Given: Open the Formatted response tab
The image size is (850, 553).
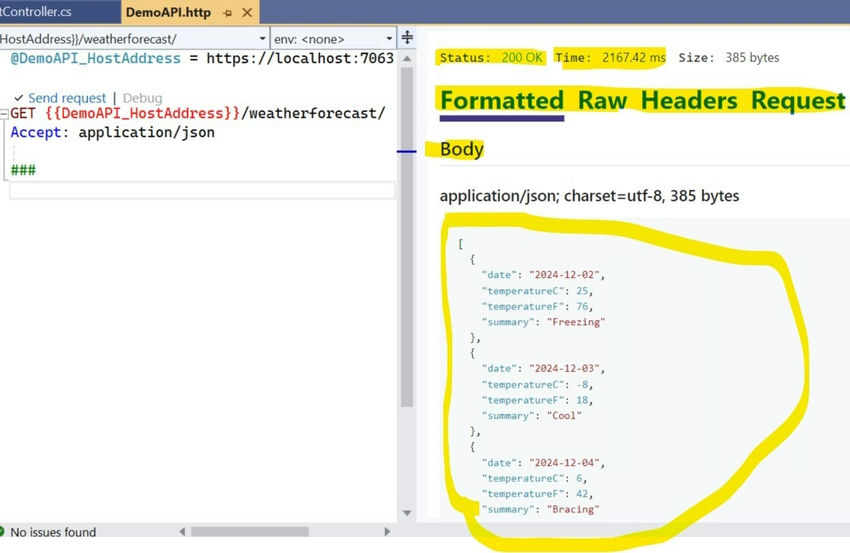Looking at the screenshot, I should [x=502, y=101].
